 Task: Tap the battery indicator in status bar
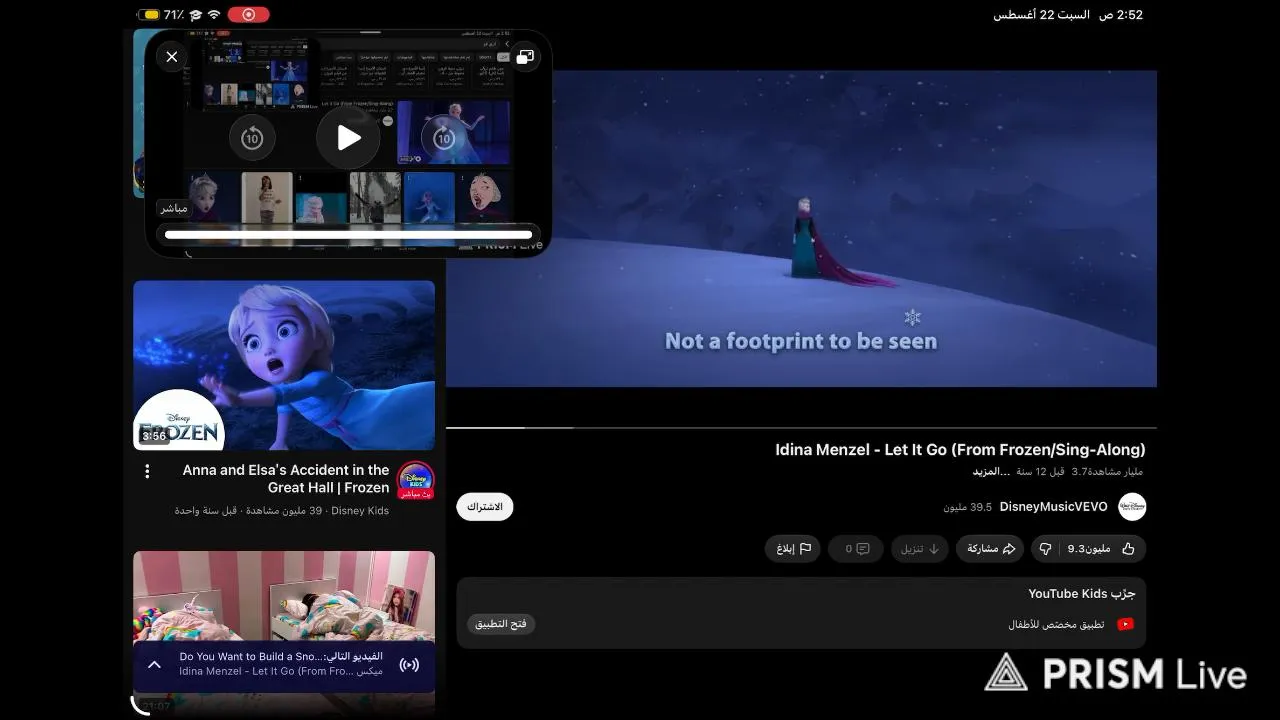(x=150, y=15)
